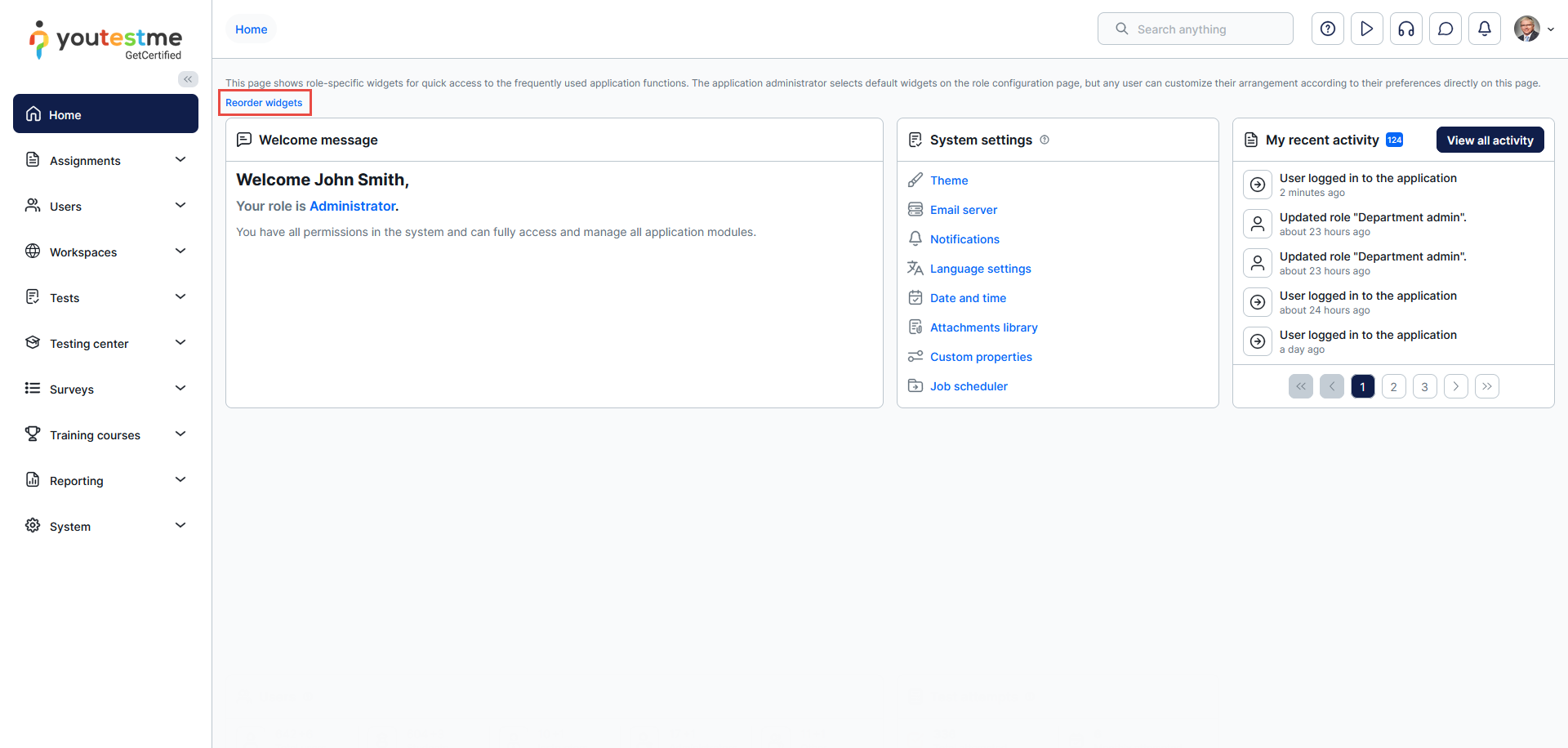The height and width of the screenshot is (748, 1568).
Task: Select Home in the sidebar
Action: click(x=105, y=114)
